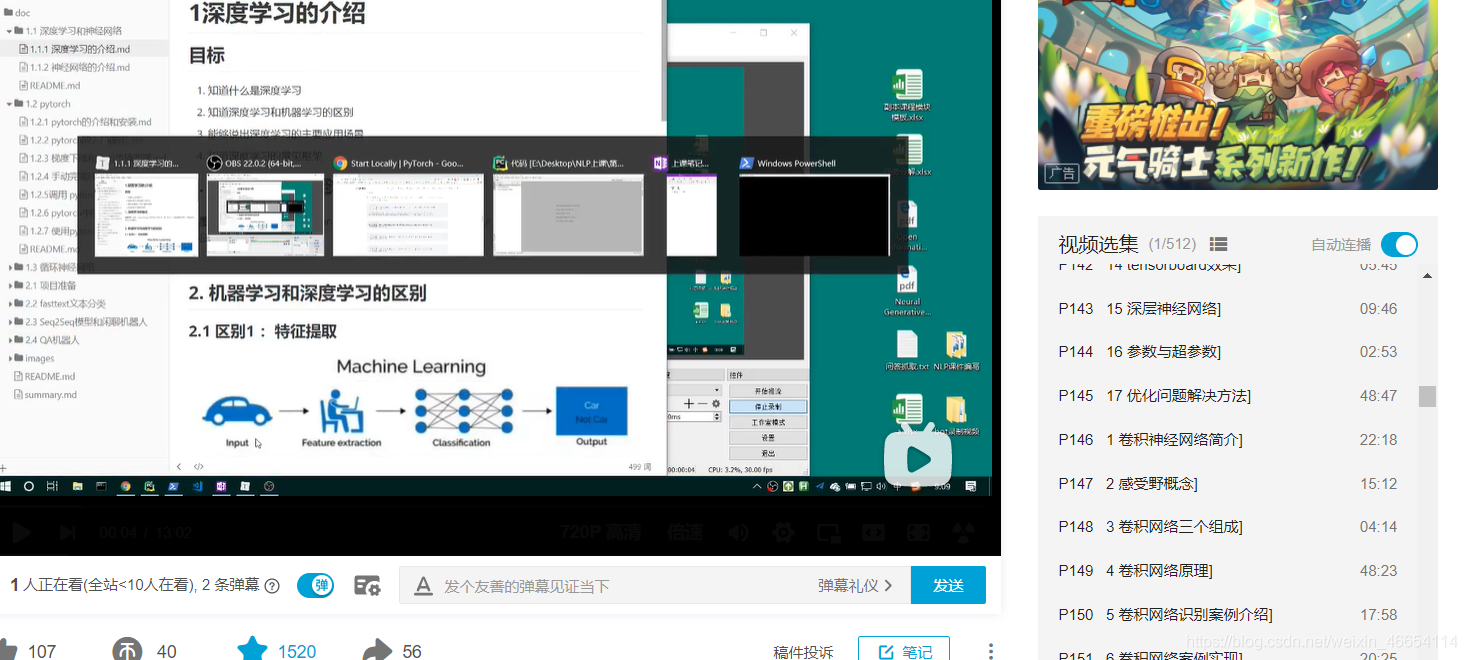This screenshot has height=660, width=1467.
Task: Click the widescreen mode icon in player
Action: 873,532
